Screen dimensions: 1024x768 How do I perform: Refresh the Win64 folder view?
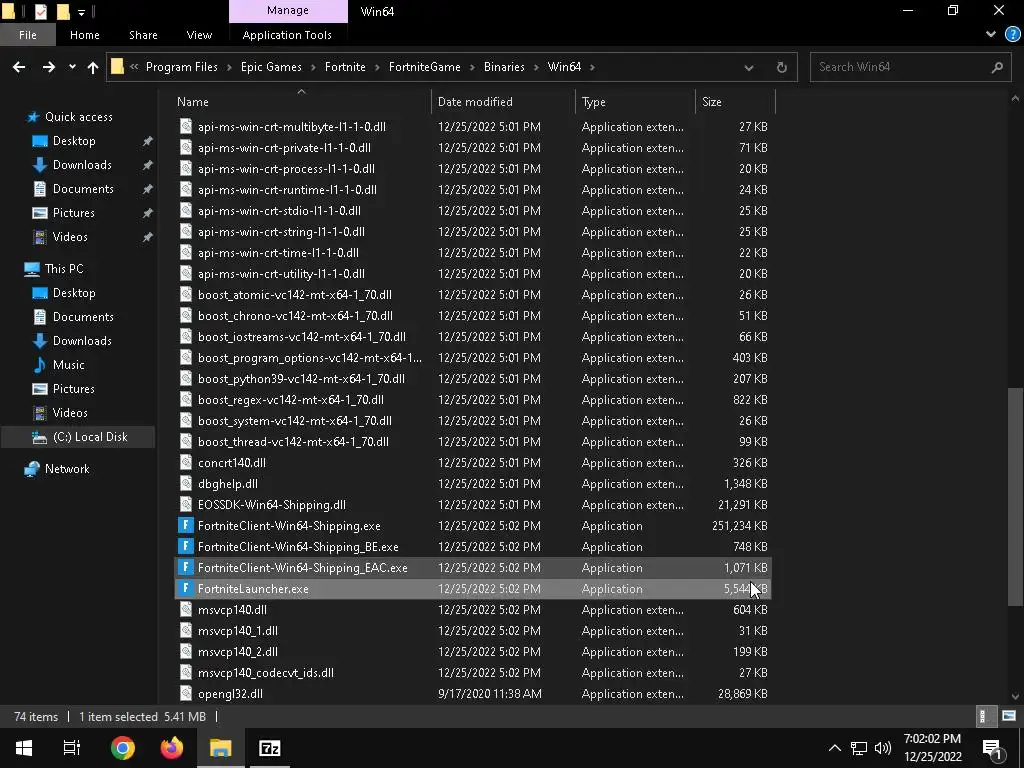(781, 67)
